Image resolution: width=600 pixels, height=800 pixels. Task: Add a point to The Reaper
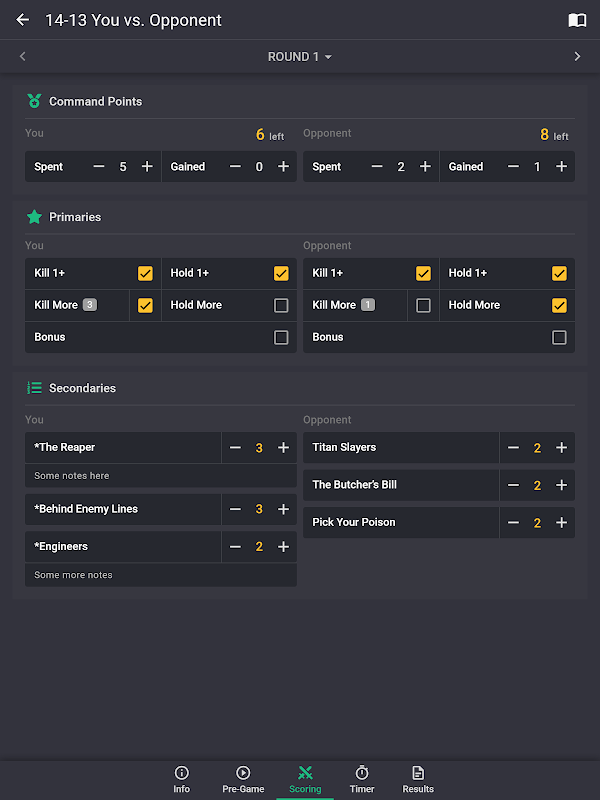283,448
